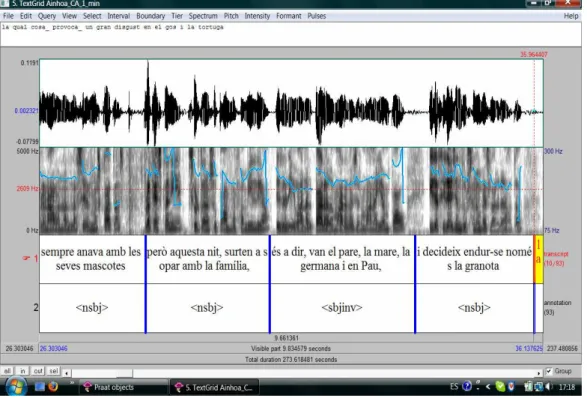Click the blue help tray icon

[x=467, y=386]
